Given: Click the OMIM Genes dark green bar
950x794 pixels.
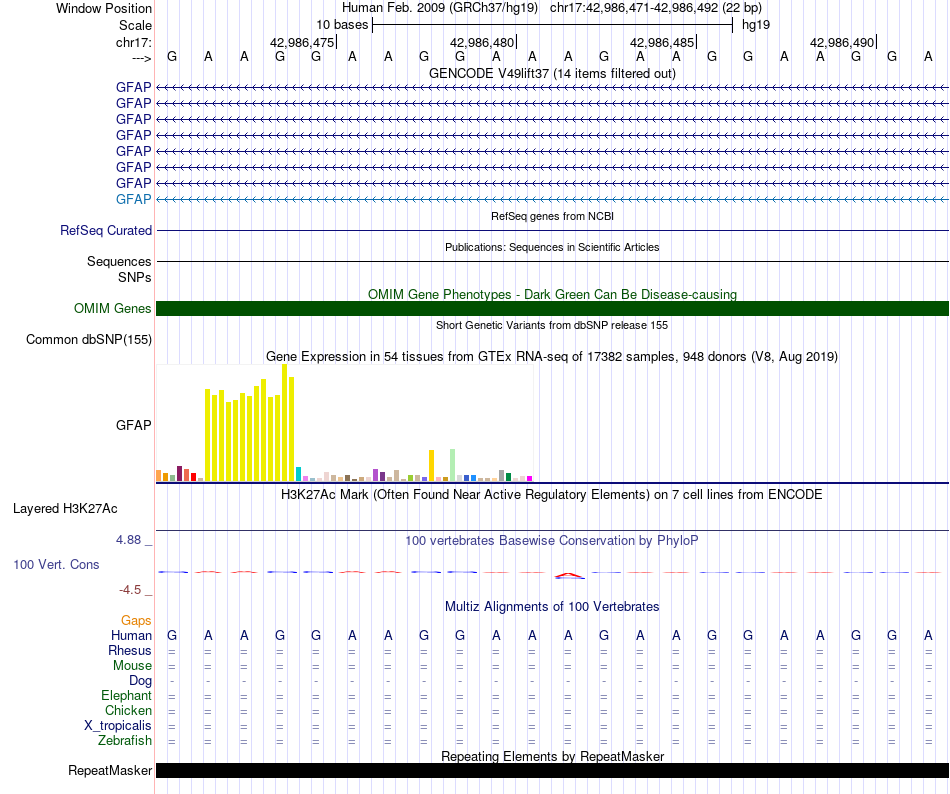Looking at the screenshot, I should 552,308.
